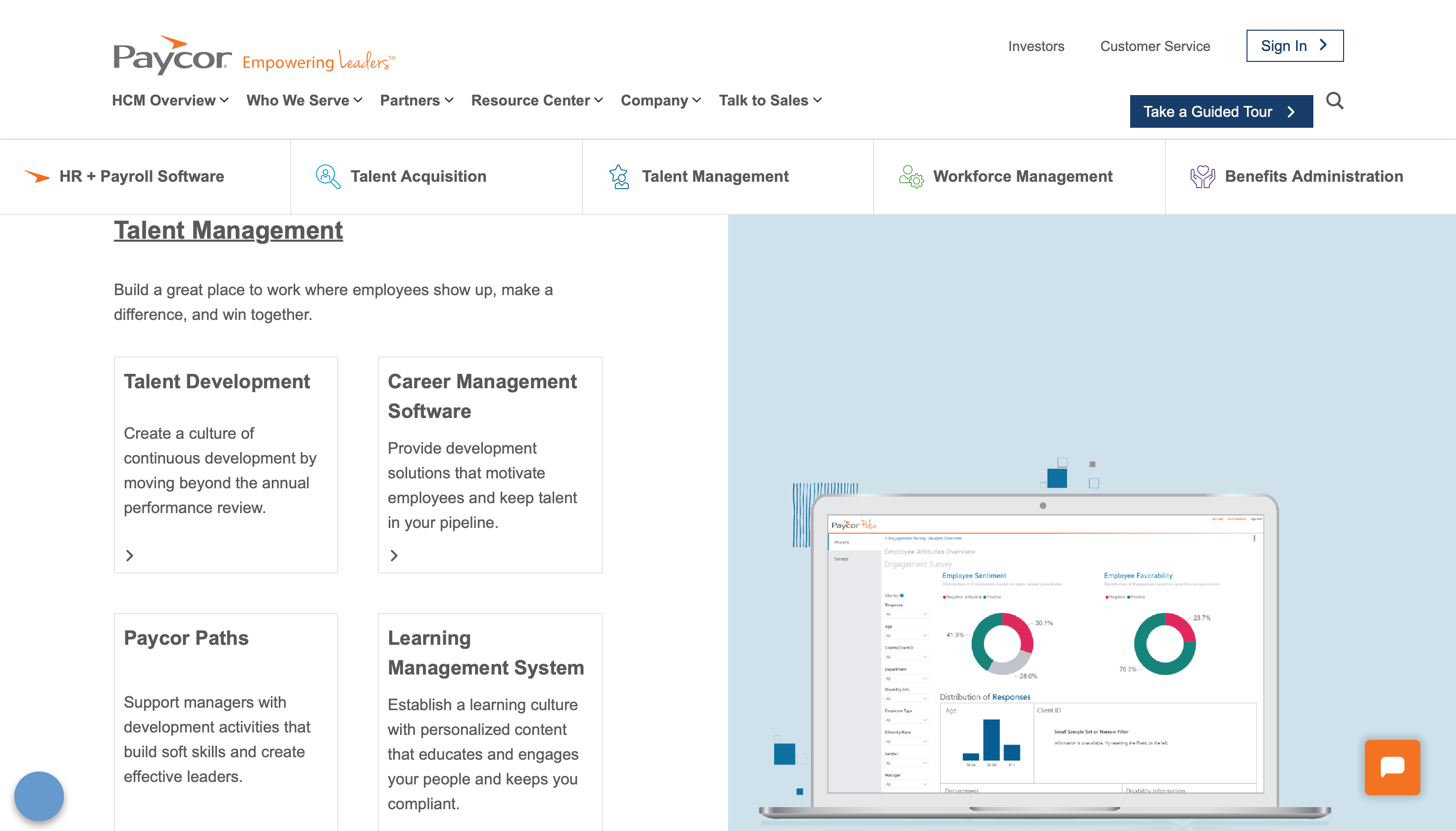Expand the HCM Overview menu
Viewport: 1456px width, 831px height.
point(170,101)
